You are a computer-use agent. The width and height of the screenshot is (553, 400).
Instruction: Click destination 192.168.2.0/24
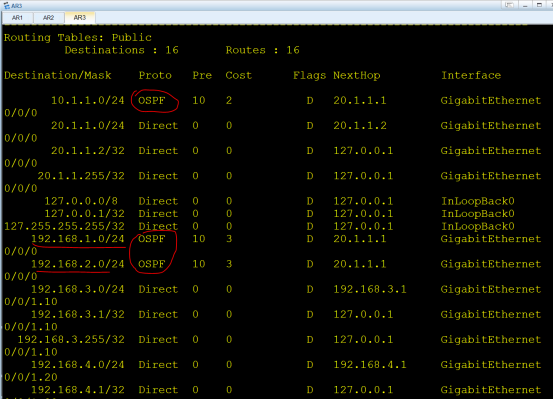pos(78,264)
